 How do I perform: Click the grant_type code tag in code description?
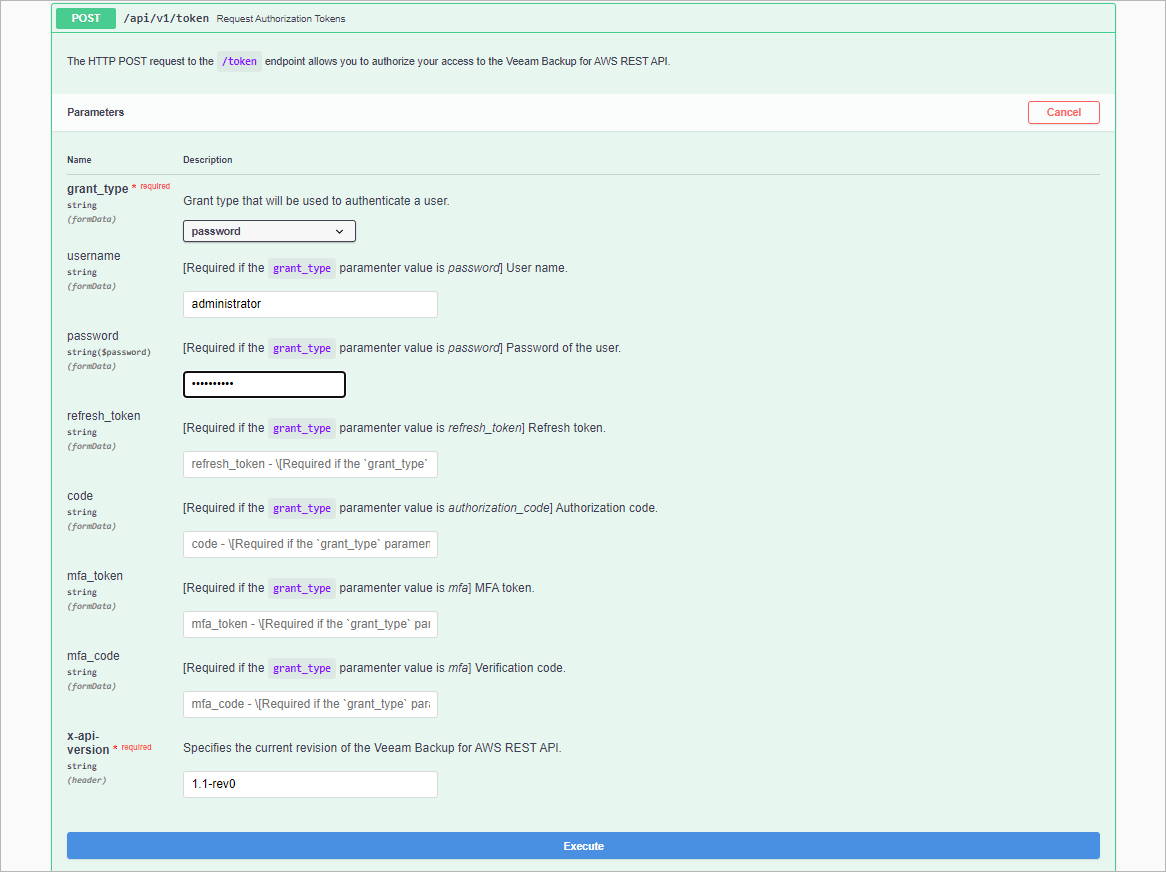click(x=302, y=508)
